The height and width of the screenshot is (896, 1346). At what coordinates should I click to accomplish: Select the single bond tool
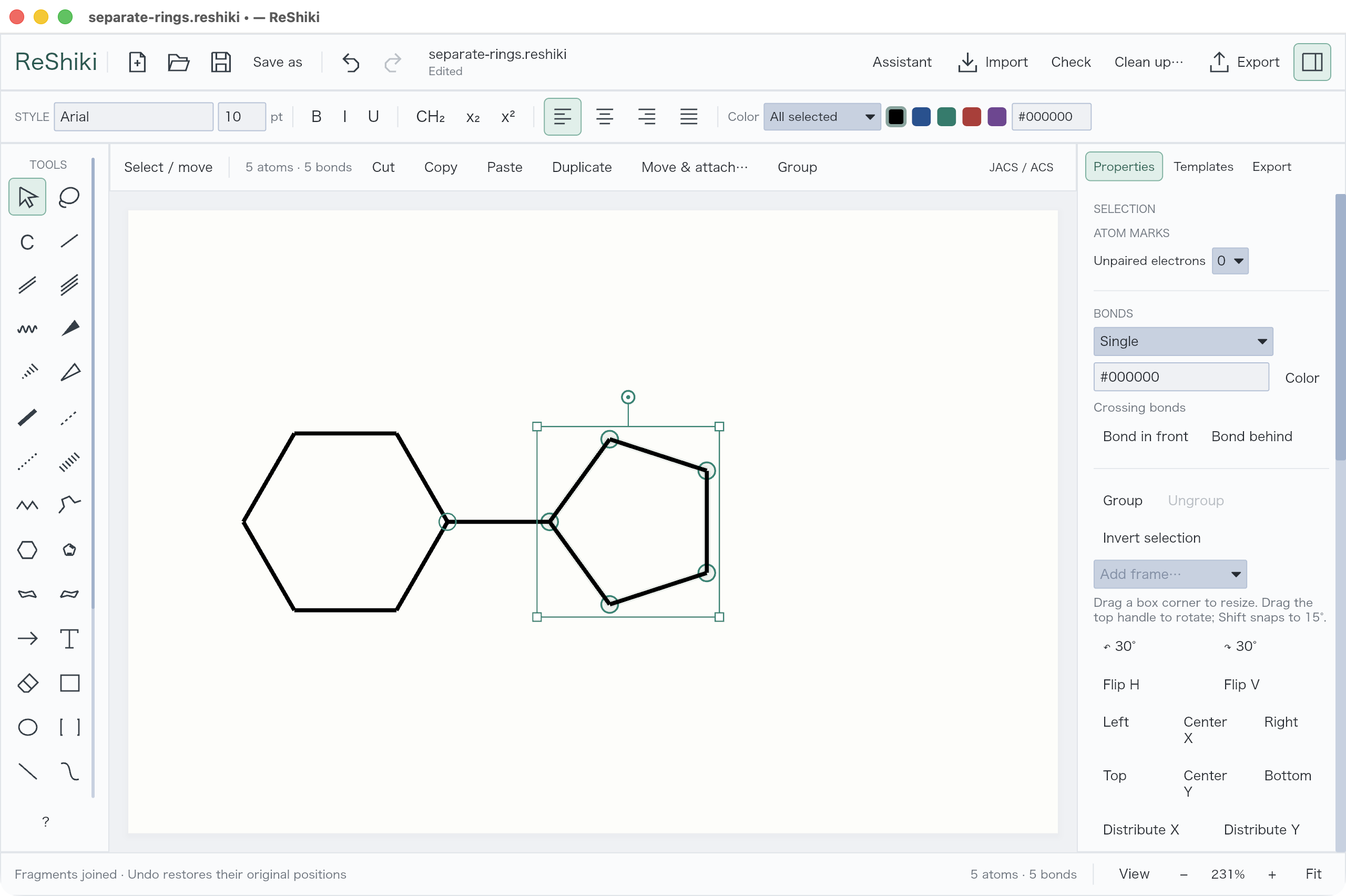pyautogui.click(x=69, y=242)
